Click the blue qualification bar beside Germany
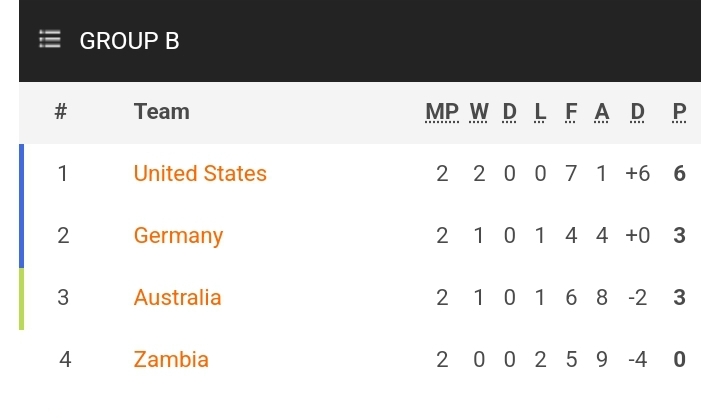Image resolution: width=720 pixels, height=418 pixels. (x=21, y=236)
